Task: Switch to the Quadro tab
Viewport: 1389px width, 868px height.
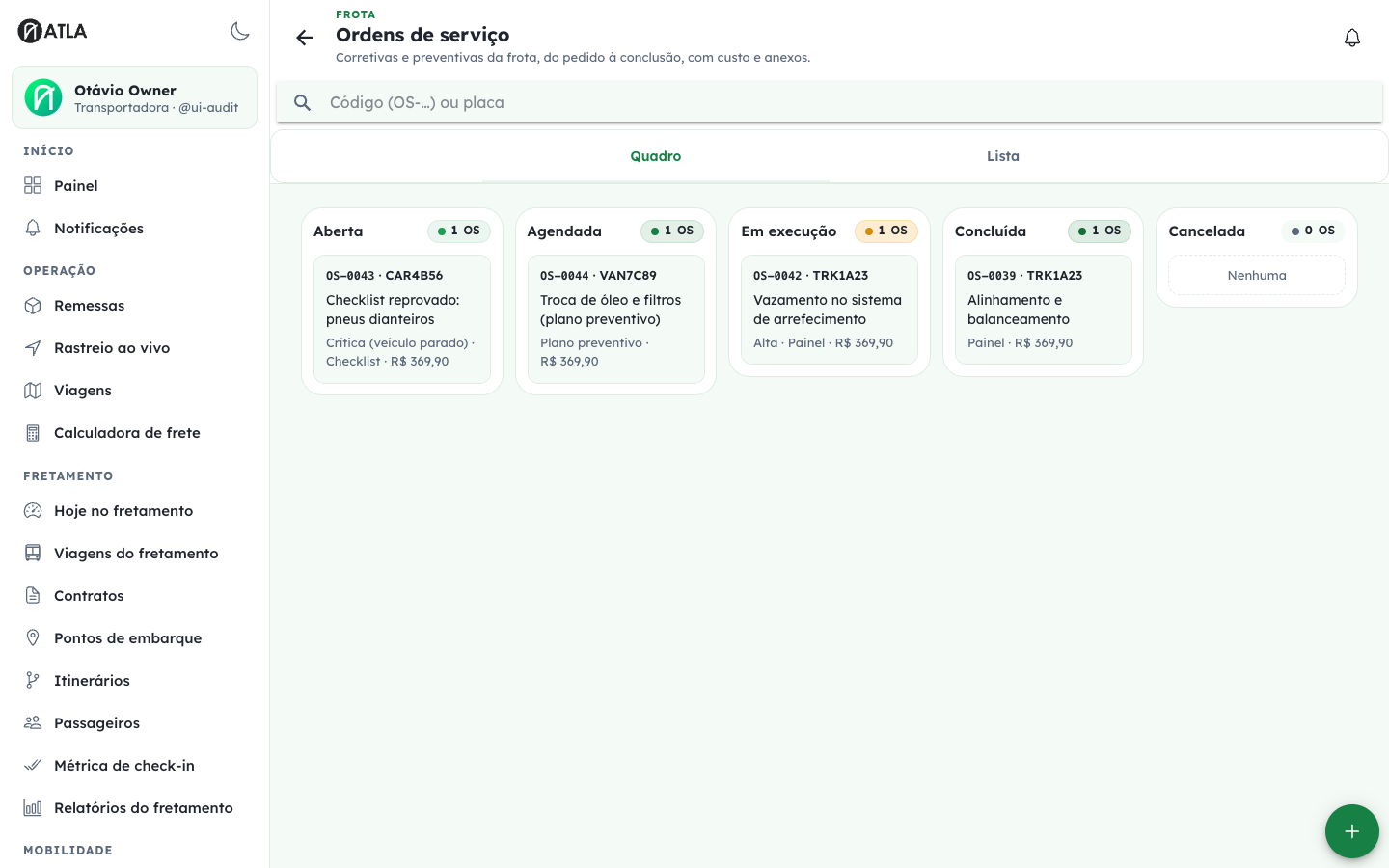Action: click(656, 156)
